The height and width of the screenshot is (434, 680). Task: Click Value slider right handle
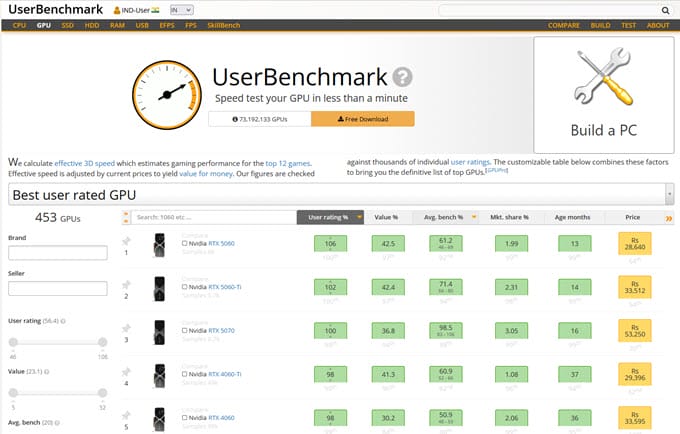103,393
